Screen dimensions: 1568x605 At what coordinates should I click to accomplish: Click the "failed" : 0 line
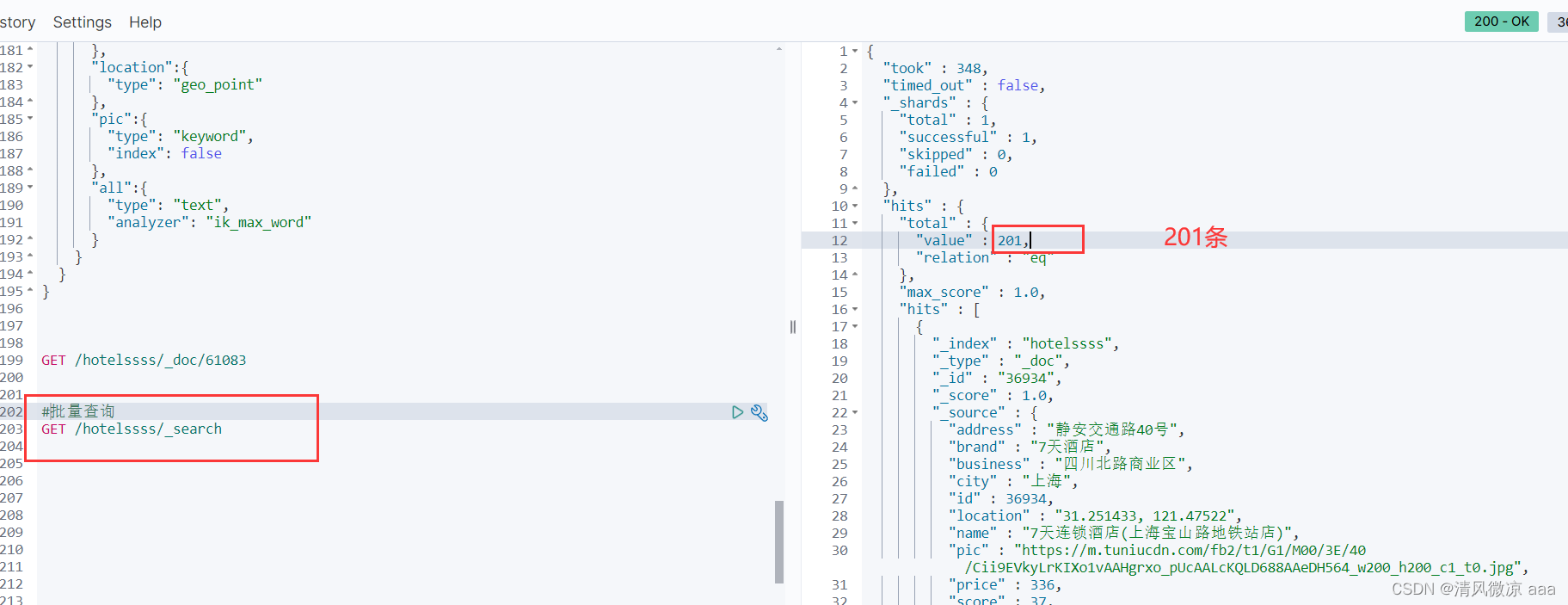pyautogui.click(x=948, y=172)
